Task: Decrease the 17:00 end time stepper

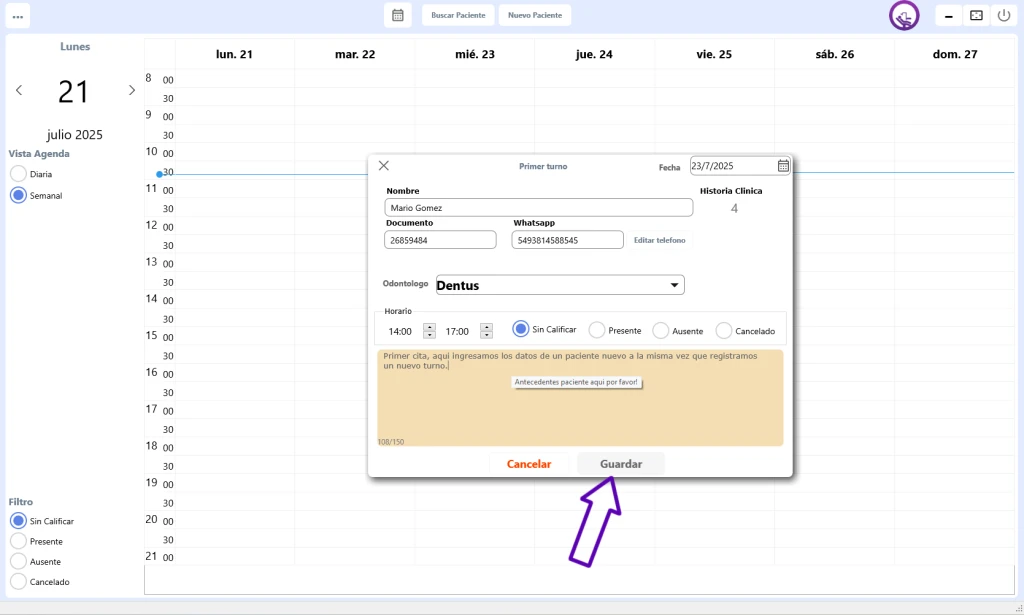Action: (x=486, y=335)
